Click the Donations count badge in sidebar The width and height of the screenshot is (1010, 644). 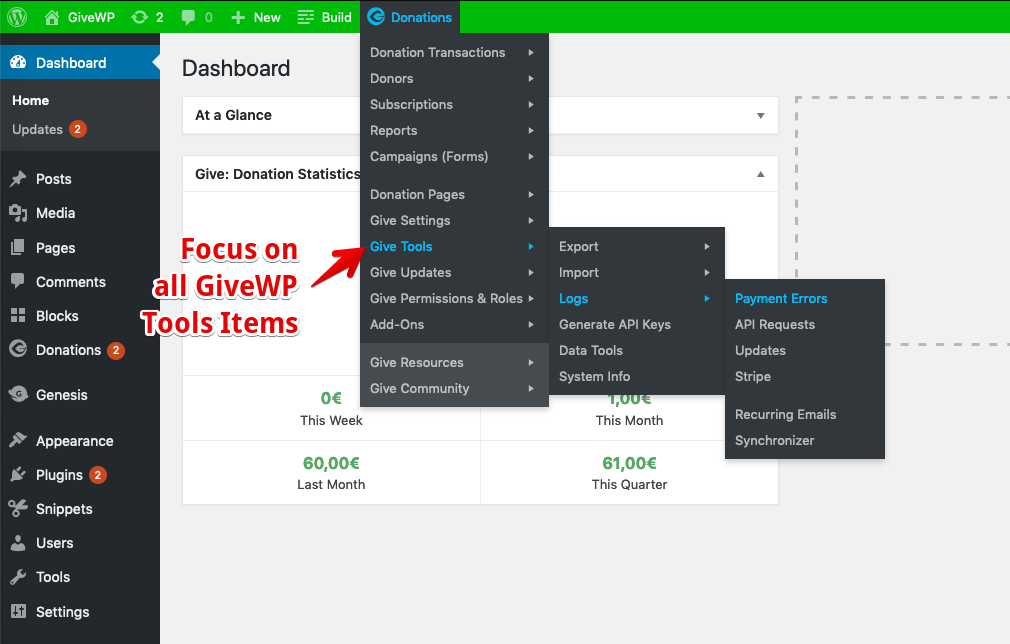point(116,350)
